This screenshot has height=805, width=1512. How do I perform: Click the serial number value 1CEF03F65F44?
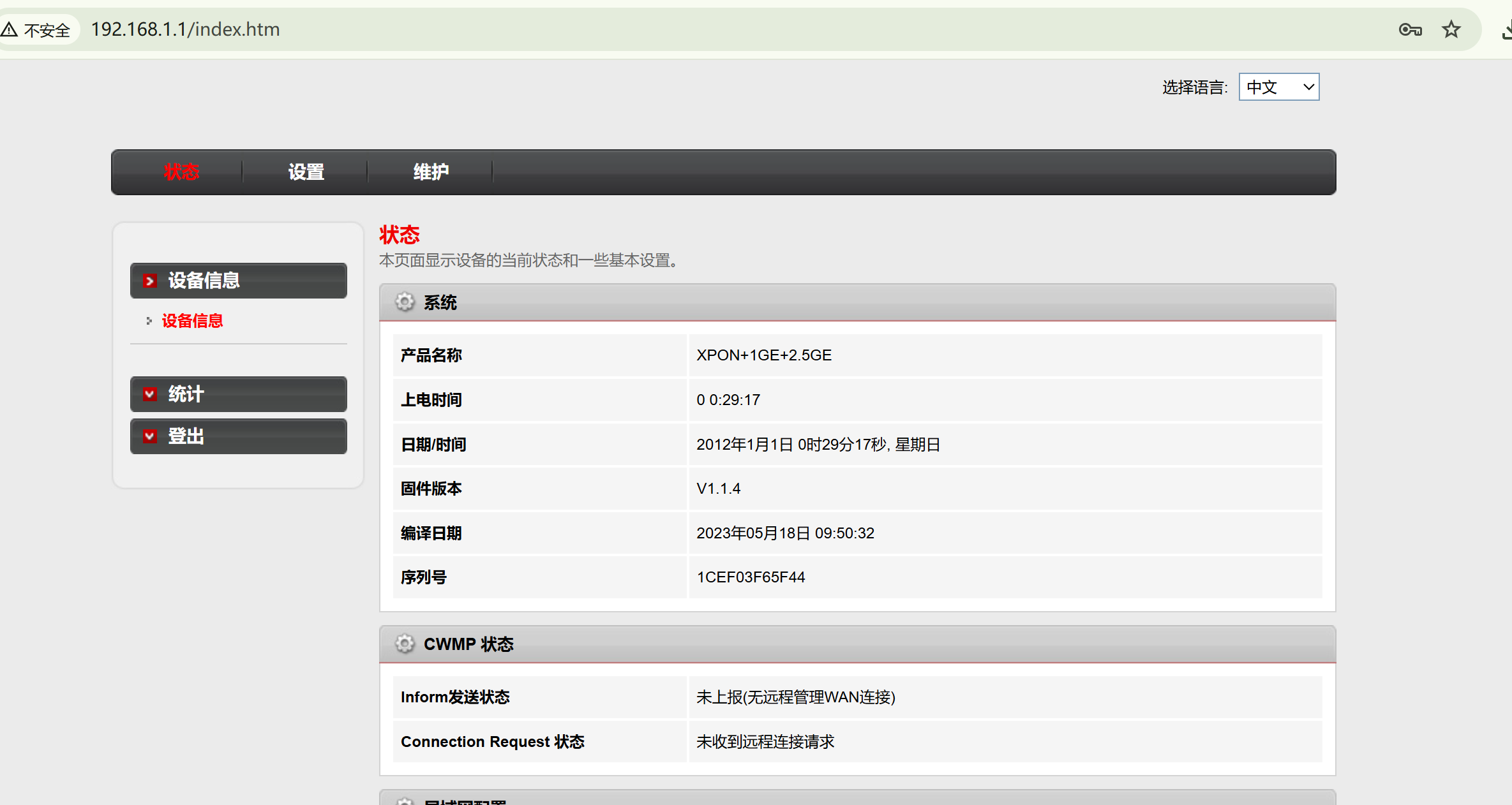click(751, 577)
